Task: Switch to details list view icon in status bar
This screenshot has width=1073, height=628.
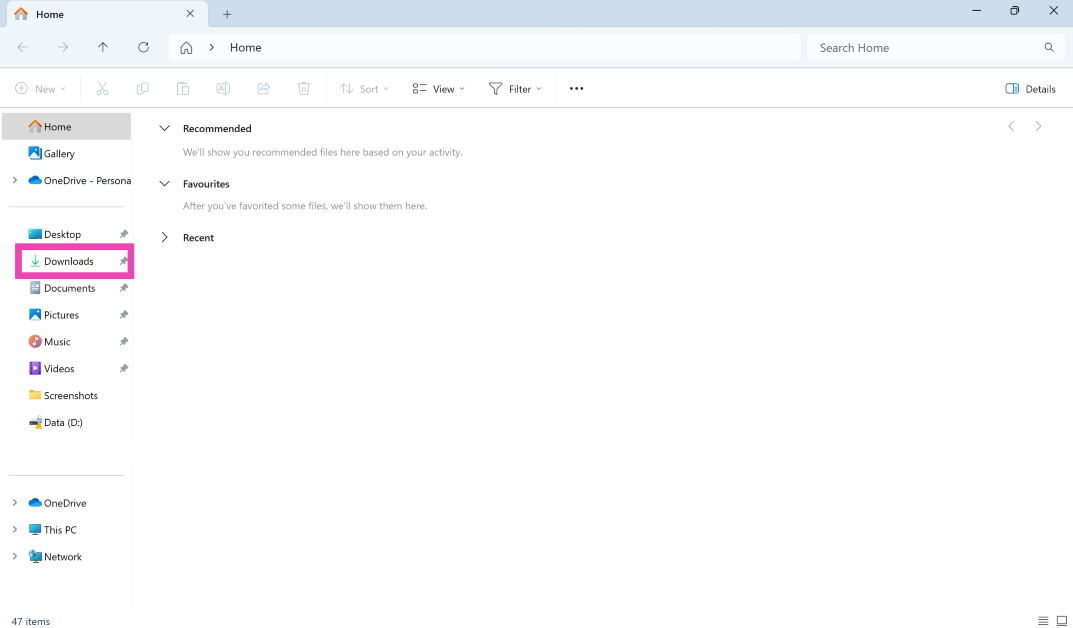Action: [1043, 621]
